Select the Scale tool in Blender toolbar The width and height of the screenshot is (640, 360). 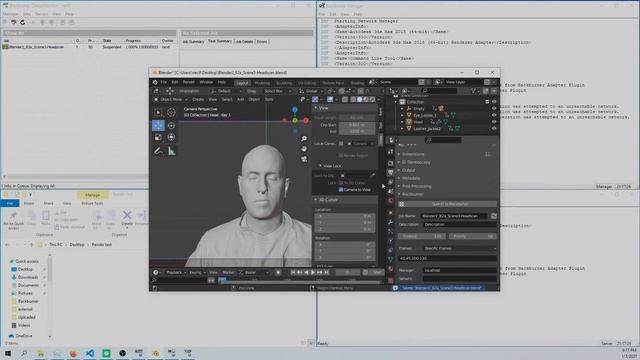[x=158, y=138]
